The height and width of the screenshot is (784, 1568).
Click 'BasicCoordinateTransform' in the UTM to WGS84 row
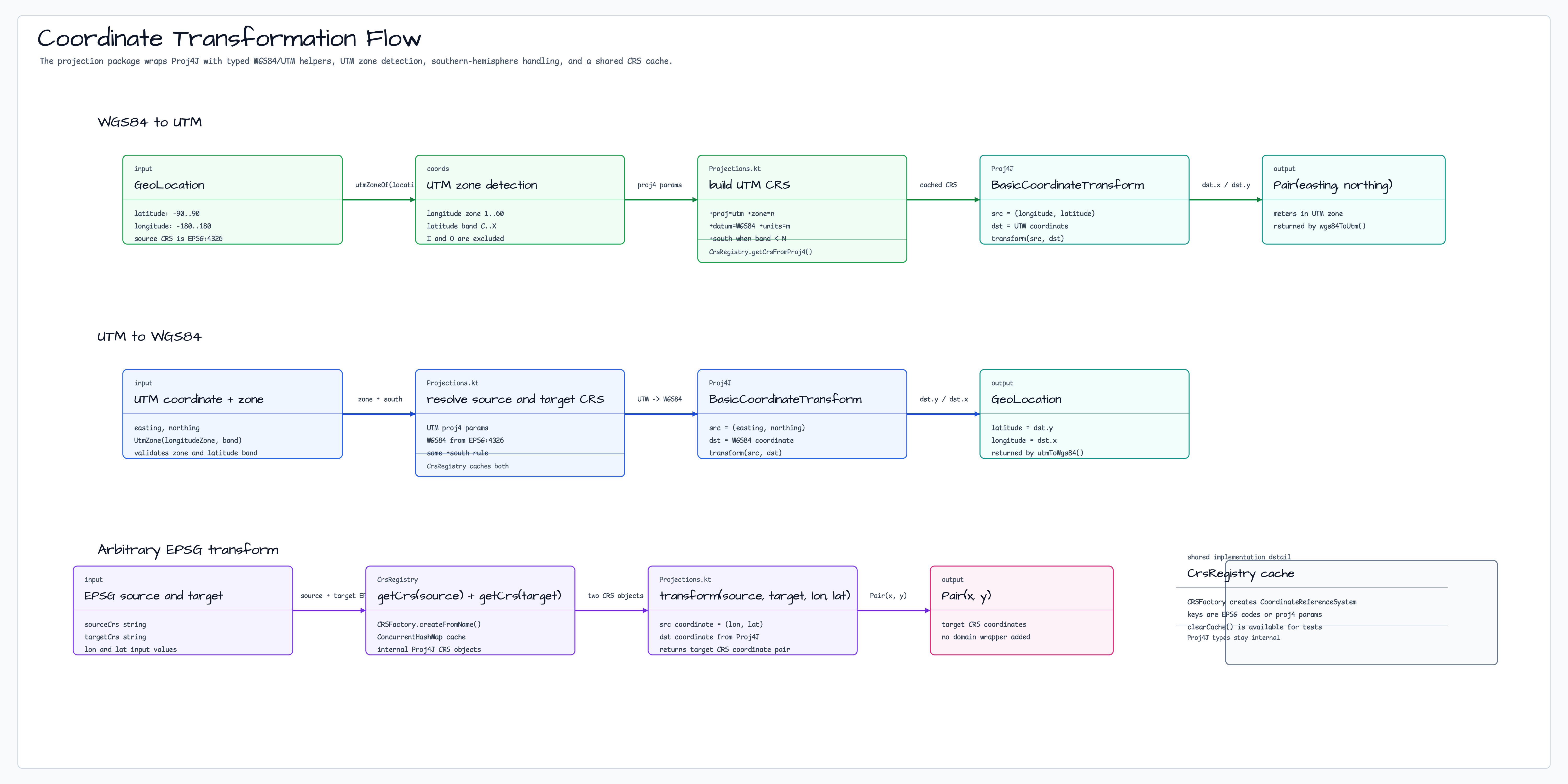point(785,399)
